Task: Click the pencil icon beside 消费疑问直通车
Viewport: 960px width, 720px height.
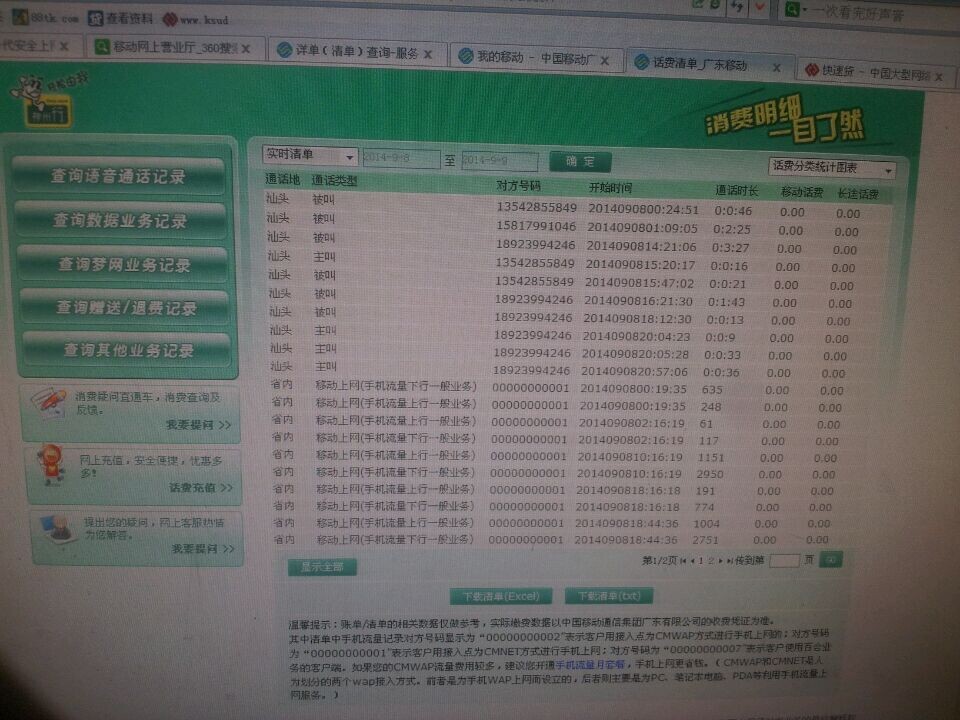Action: pos(50,403)
